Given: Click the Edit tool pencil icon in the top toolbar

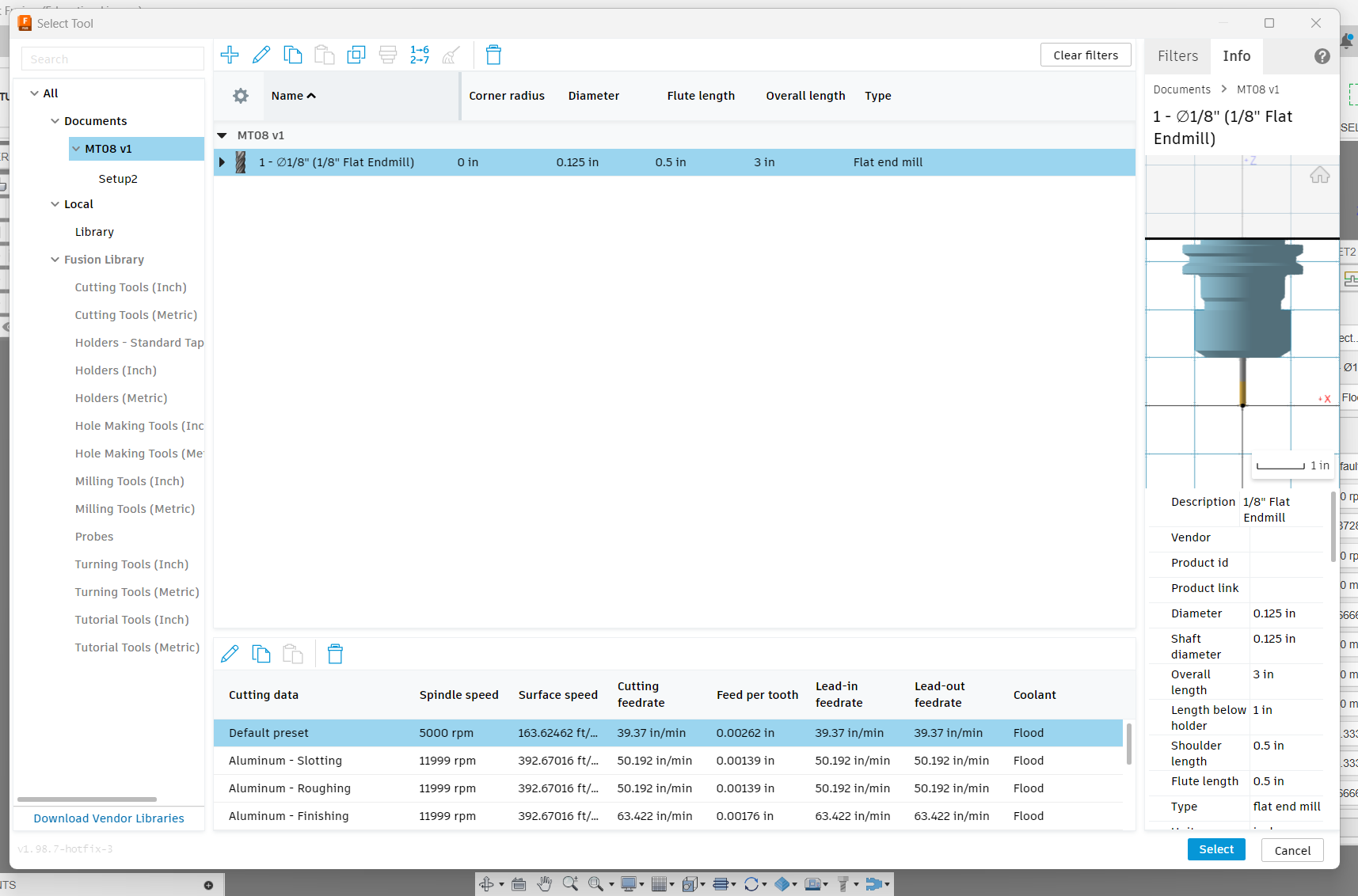Looking at the screenshot, I should pyautogui.click(x=261, y=55).
